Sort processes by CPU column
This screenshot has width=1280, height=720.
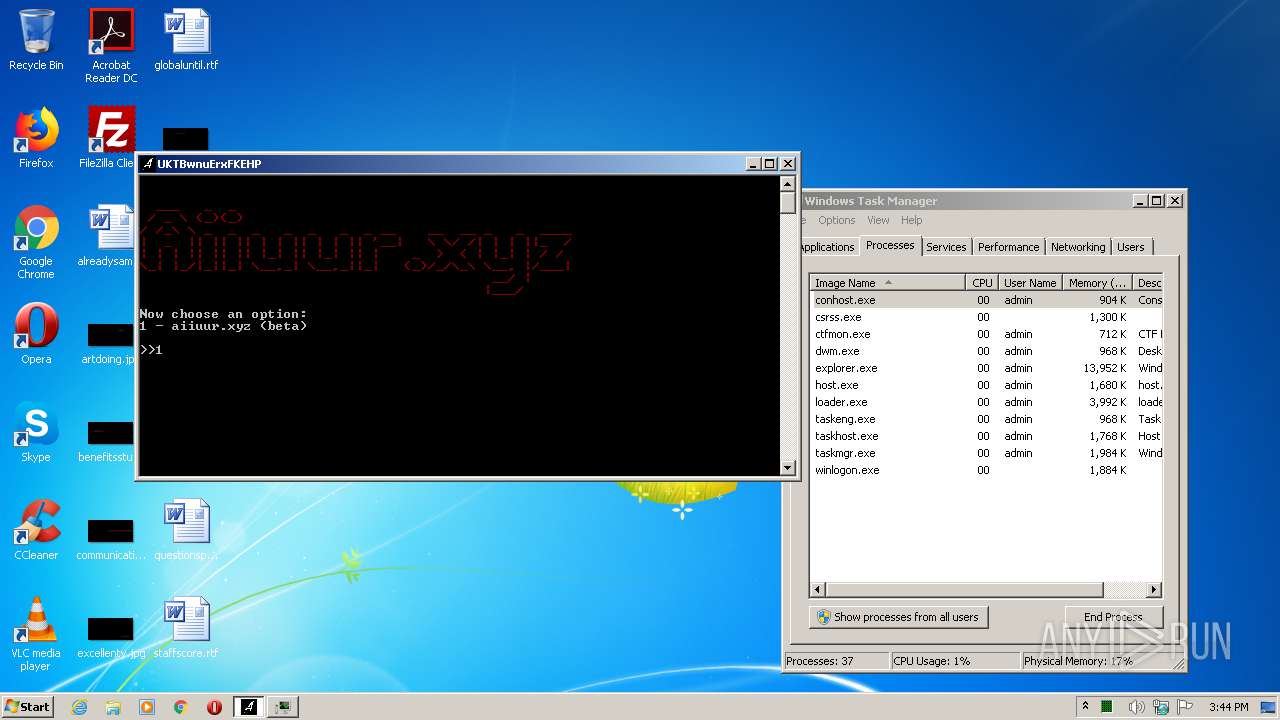click(x=982, y=283)
